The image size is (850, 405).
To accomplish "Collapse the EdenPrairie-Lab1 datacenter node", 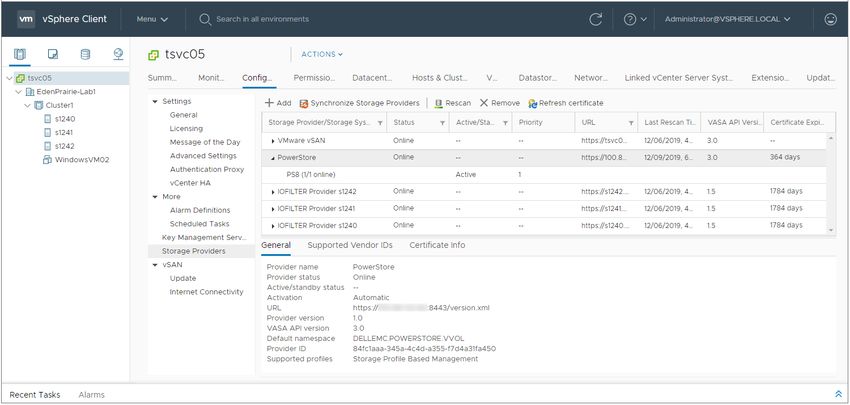I will 18,92.
